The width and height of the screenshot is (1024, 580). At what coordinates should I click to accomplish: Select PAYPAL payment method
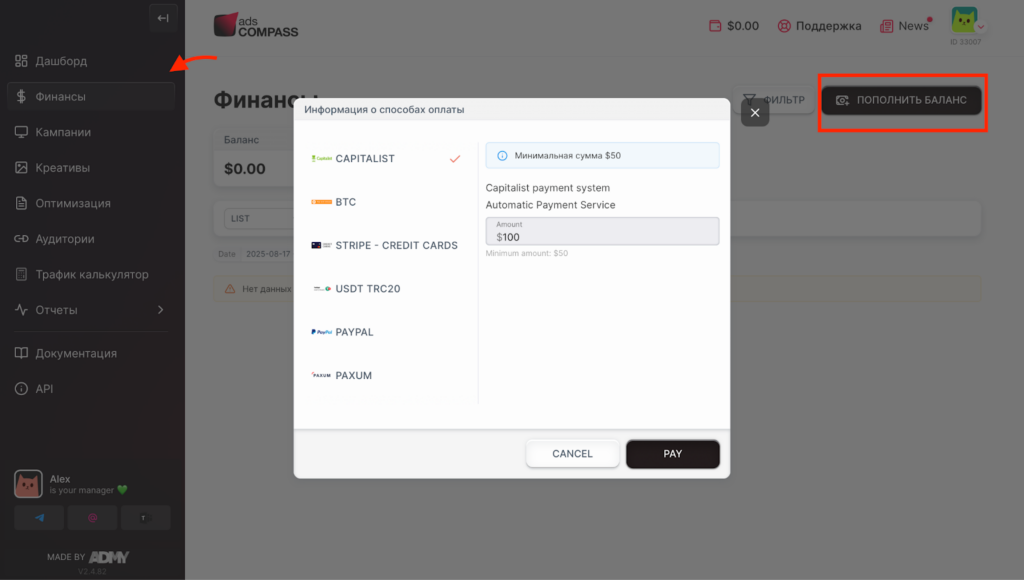tap(386, 332)
